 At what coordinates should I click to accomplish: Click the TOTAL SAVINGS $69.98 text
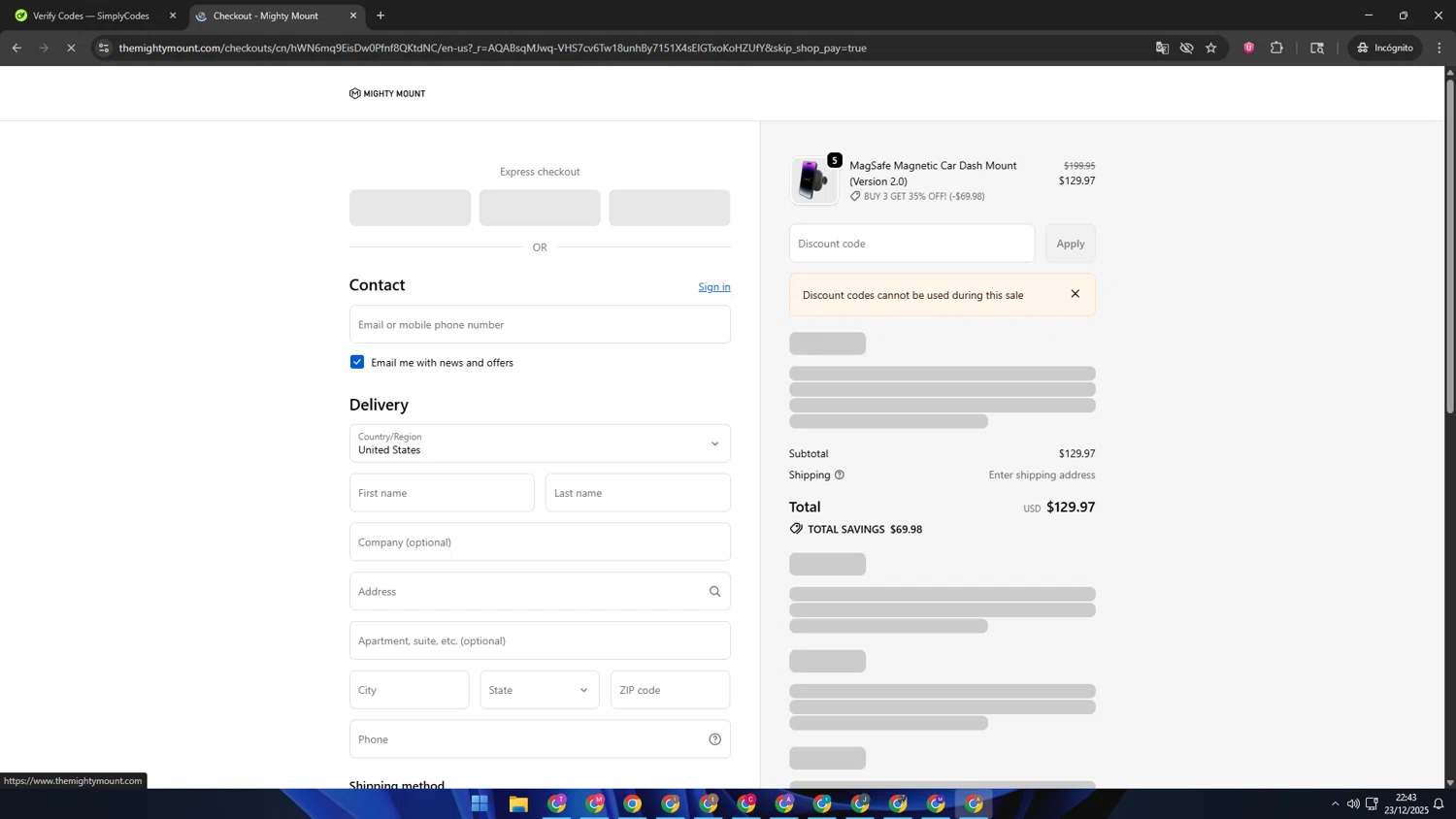865,529
